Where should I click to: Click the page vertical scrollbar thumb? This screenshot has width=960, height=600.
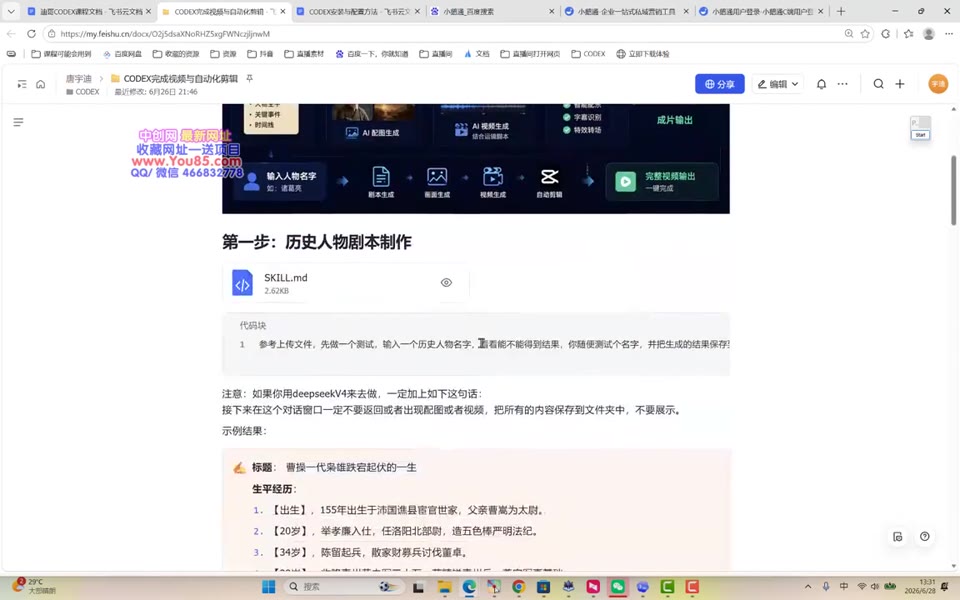pos(953,190)
